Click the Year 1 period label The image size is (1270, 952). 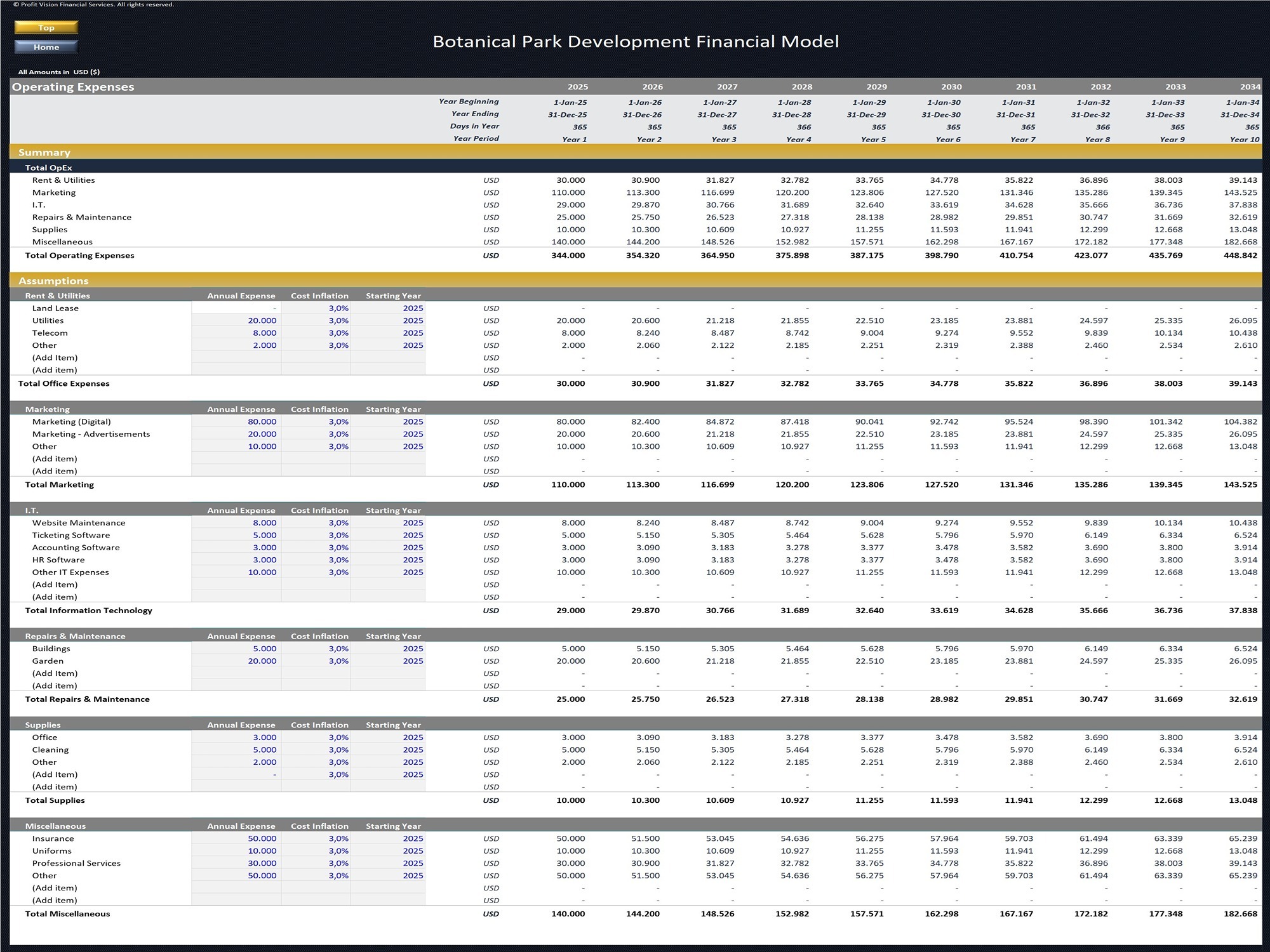pyautogui.click(x=574, y=140)
